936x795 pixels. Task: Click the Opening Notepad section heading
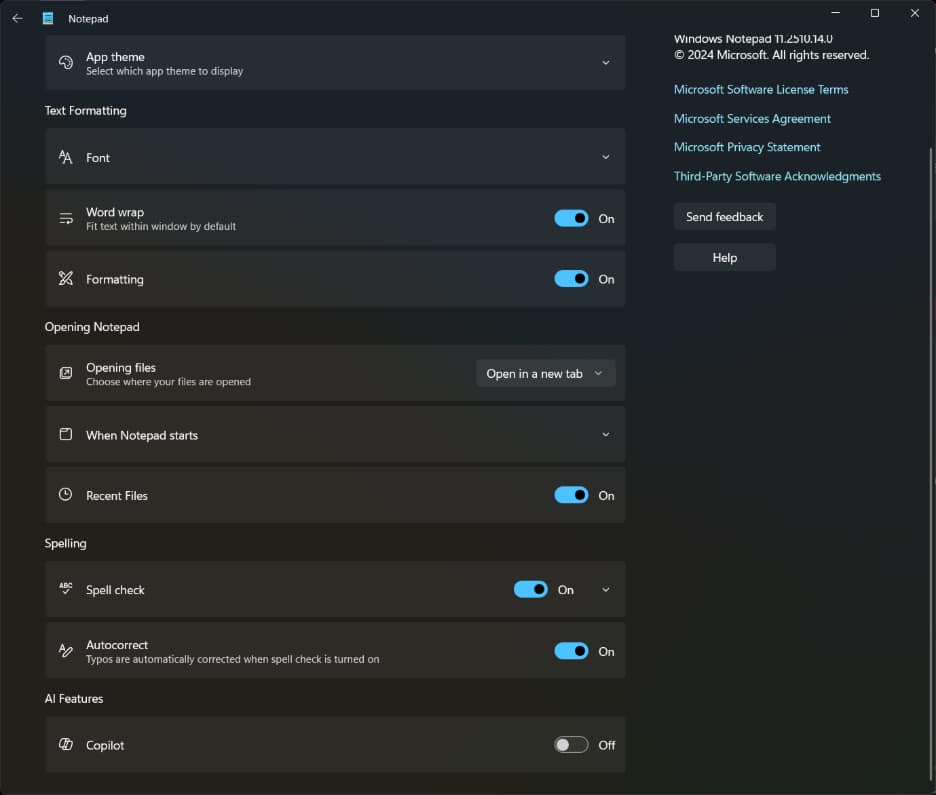click(92, 326)
